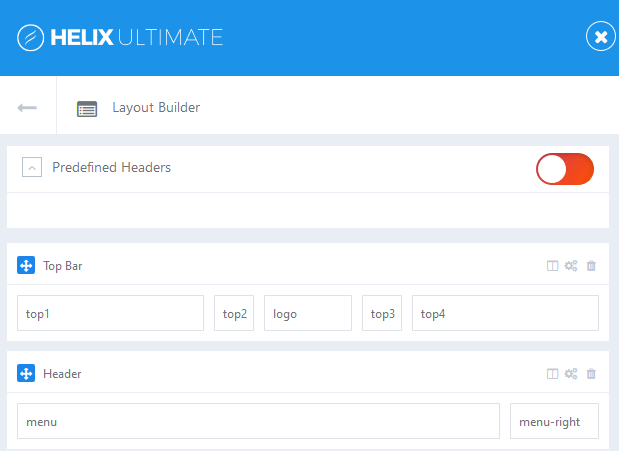
Task: Select the top4 column block
Action: click(505, 313)
